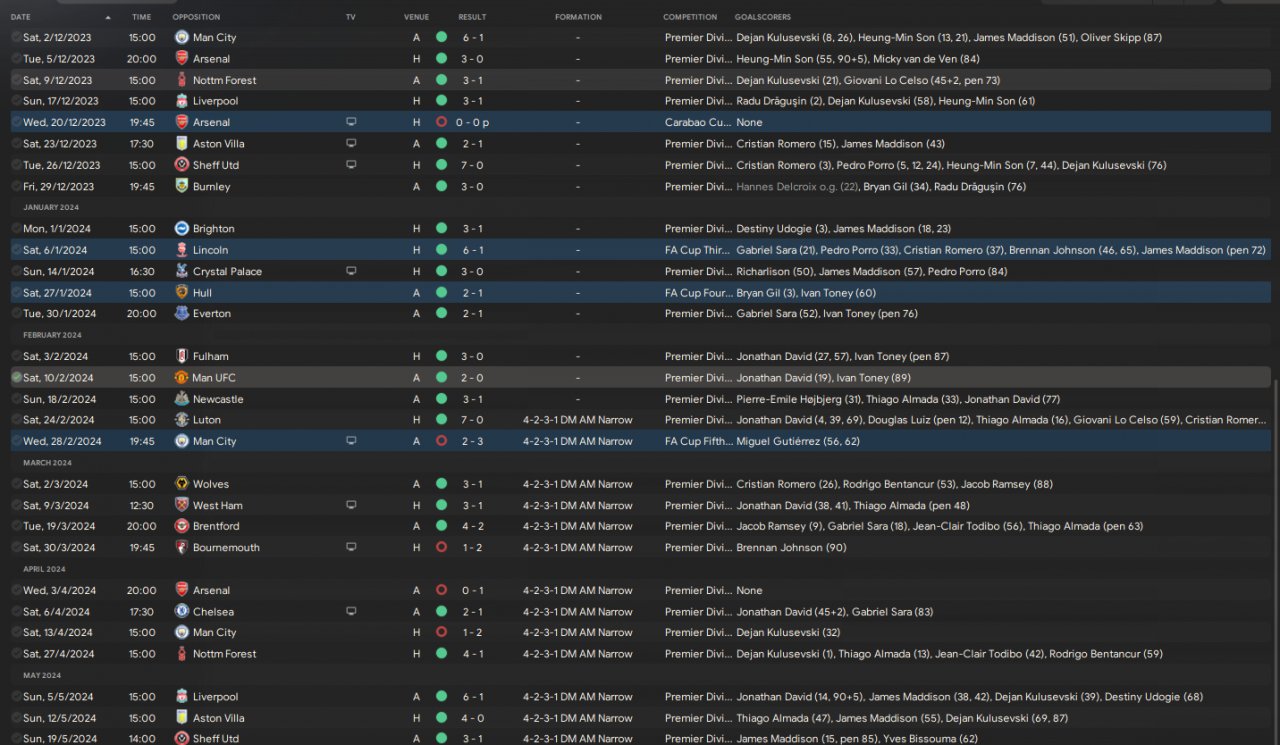Open Nottm Forest club badge on 9/12/2023
Screen dimensions: 1280x745
pos(182,80)
